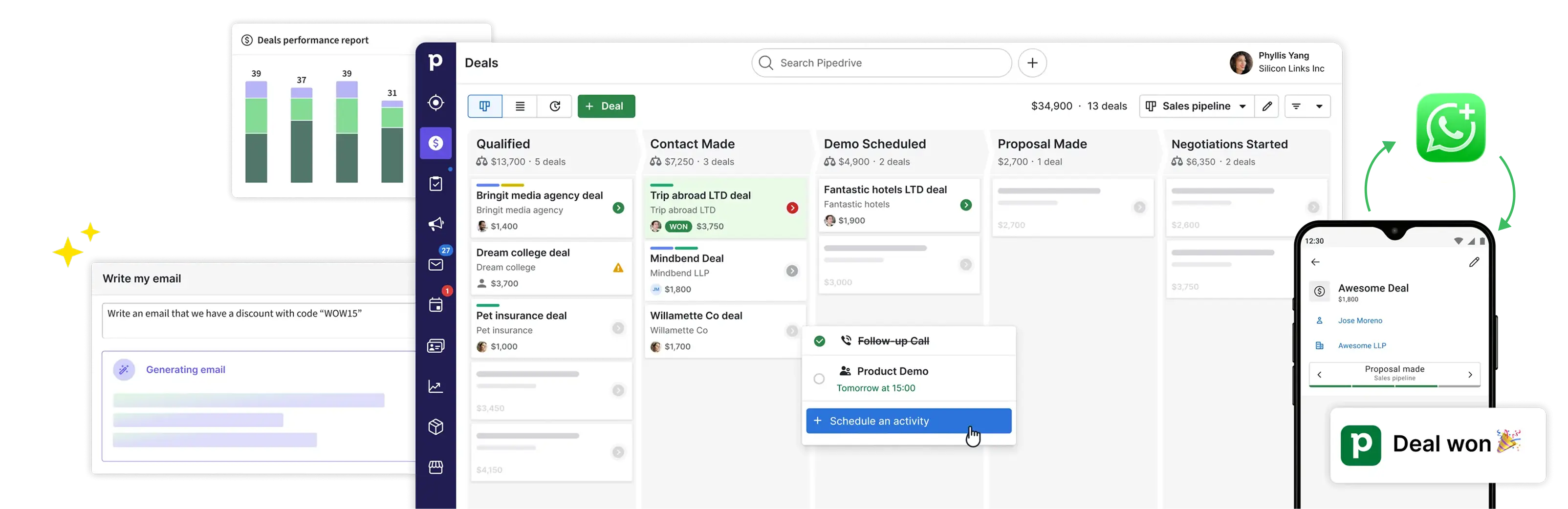1568x509 pixels.
Task: Click activity arrow on Mindbend Deal card
Action: pyautogui.click(x=791, y=271)
